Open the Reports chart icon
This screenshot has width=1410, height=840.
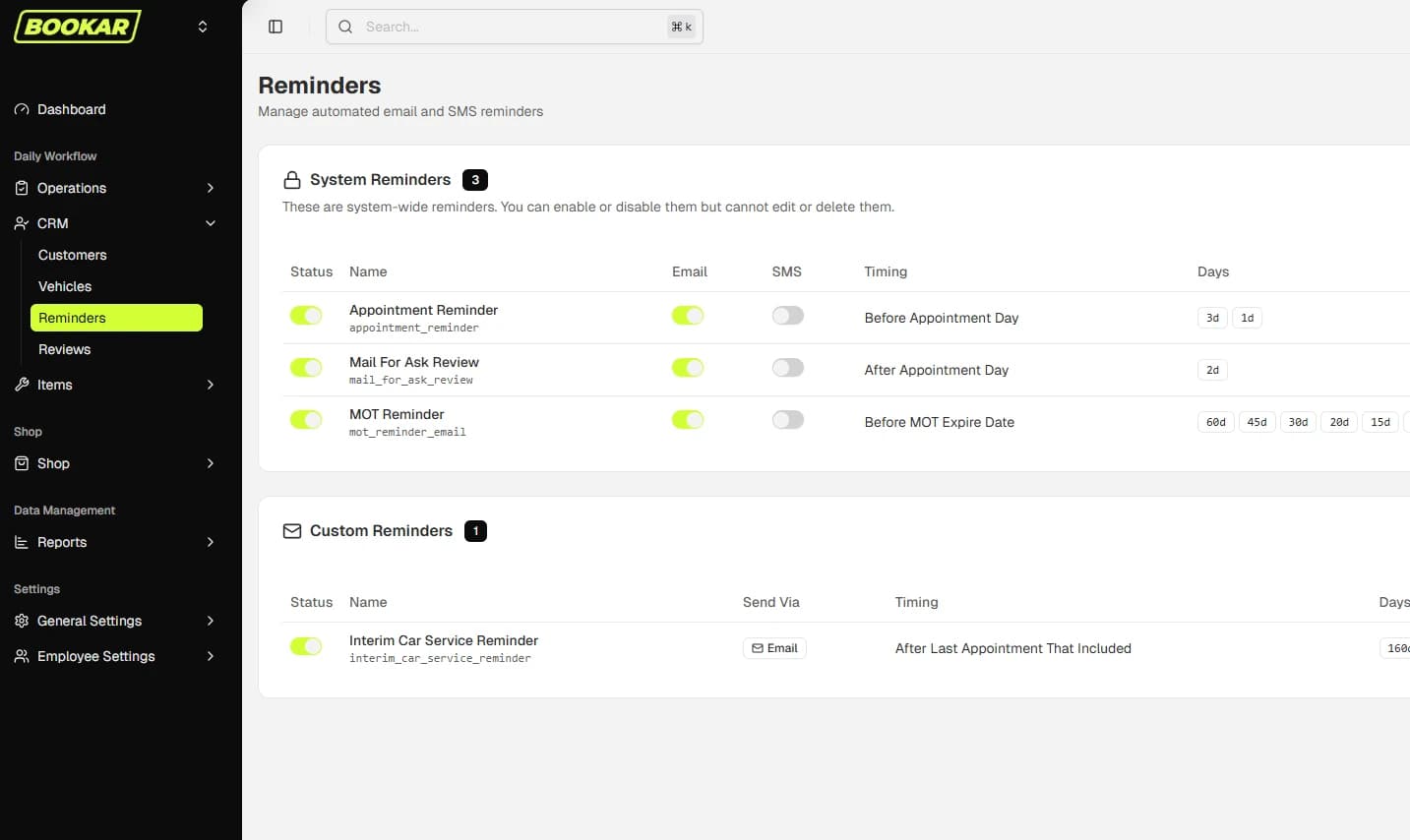click(22, 542)
